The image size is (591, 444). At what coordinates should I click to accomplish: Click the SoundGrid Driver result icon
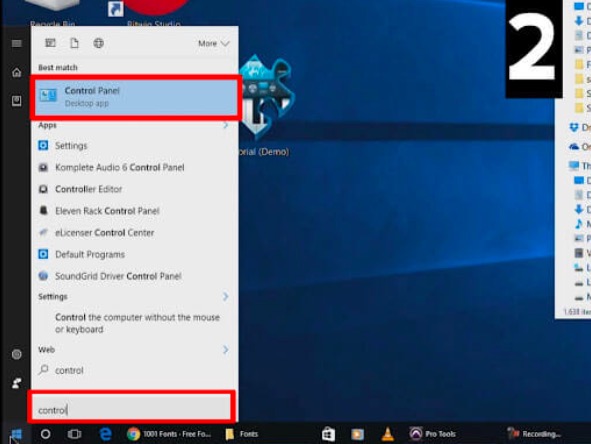[43, 276]
